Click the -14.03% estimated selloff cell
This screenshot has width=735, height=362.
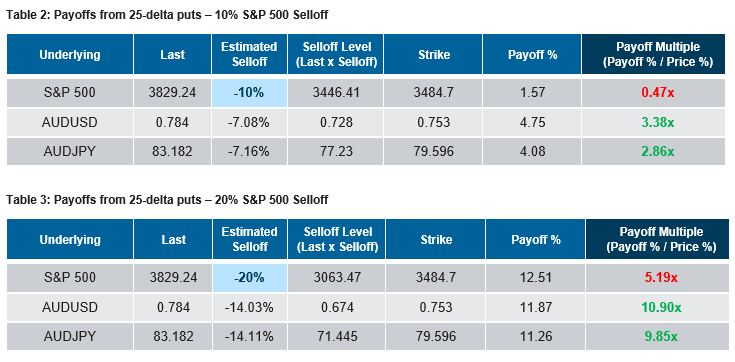click(x=249, y=307)
